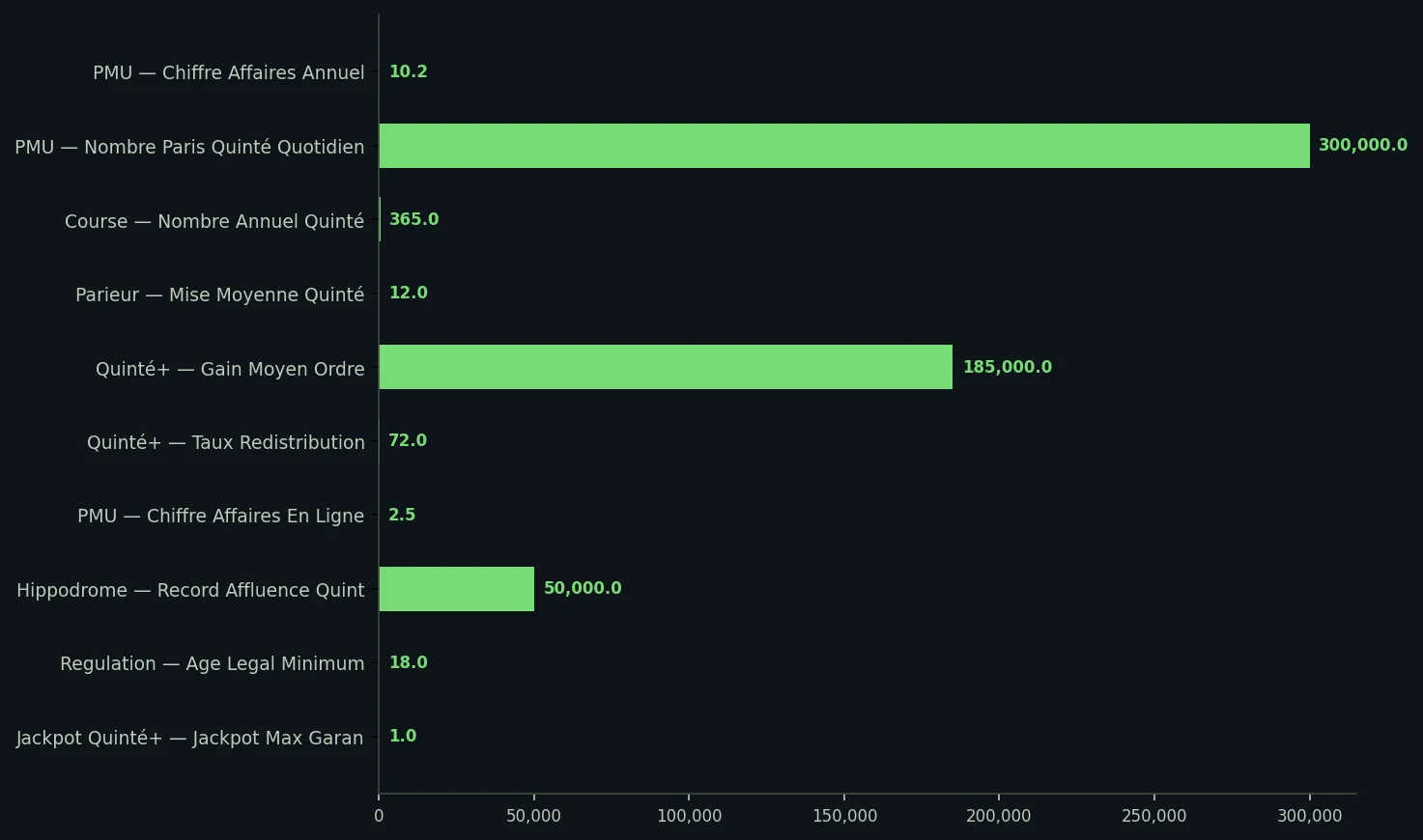Select the 365.0 value label
The height and width of the screenshot is (840, 1423).
click(x=414, y=219)
